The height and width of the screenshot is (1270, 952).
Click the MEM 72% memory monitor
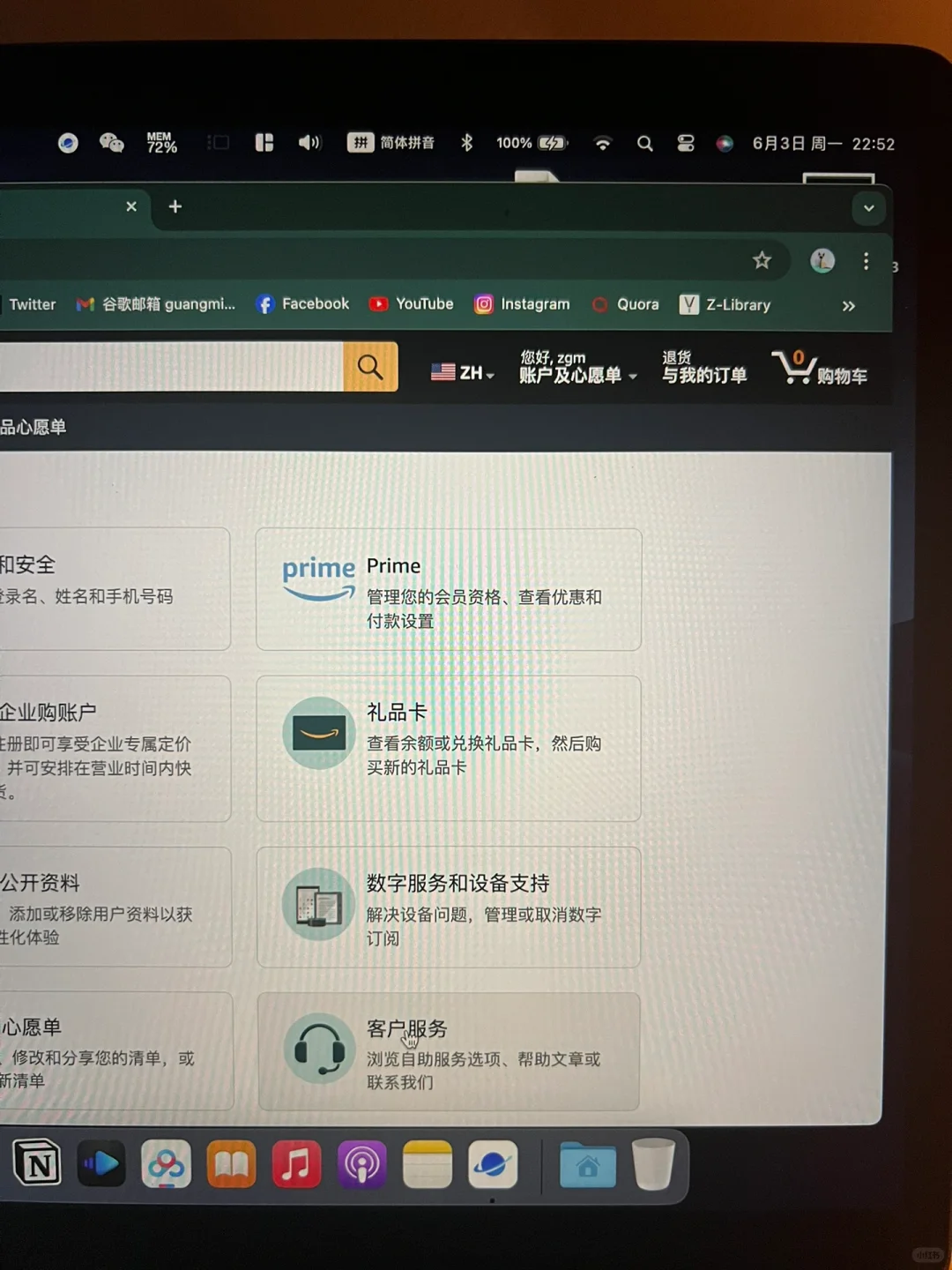[x=161, y=143]
